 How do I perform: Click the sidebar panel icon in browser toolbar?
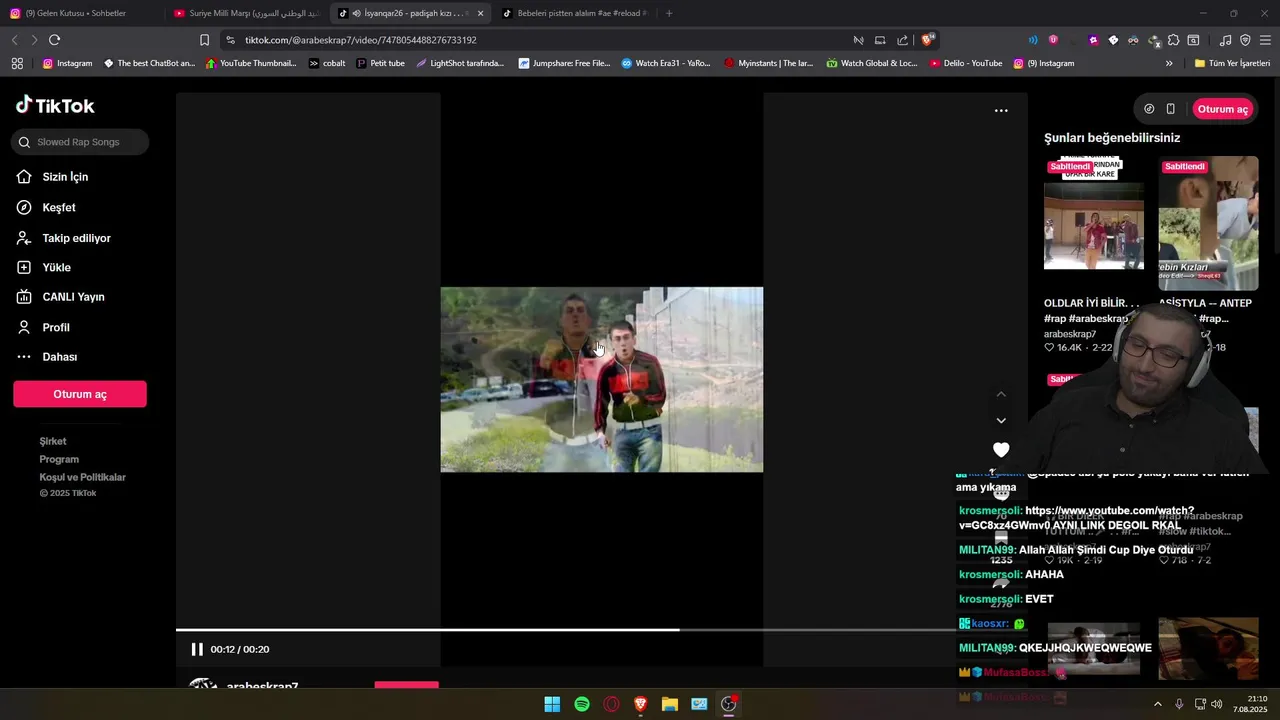coord(1193,40)
